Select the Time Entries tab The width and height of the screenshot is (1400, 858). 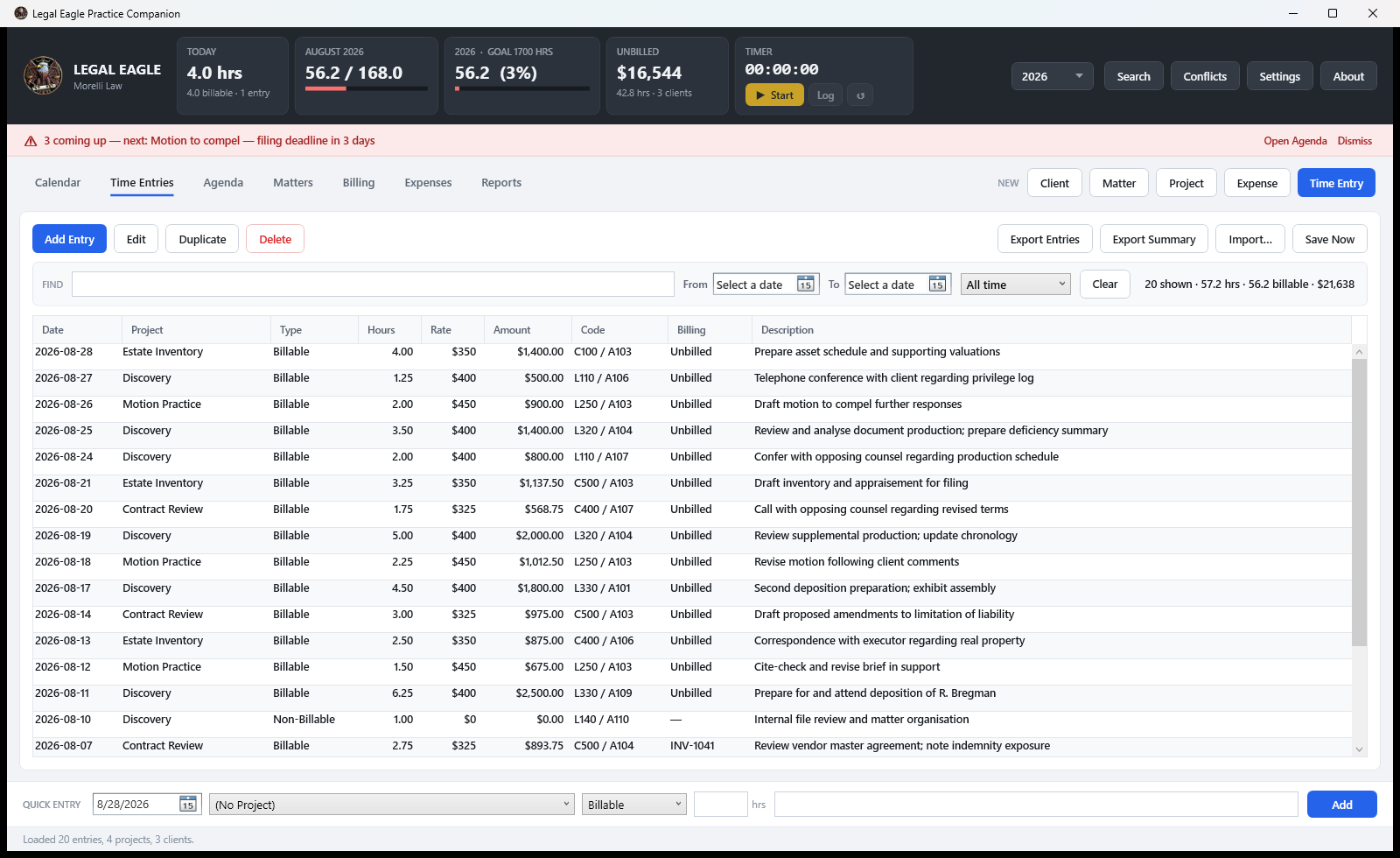142,183
